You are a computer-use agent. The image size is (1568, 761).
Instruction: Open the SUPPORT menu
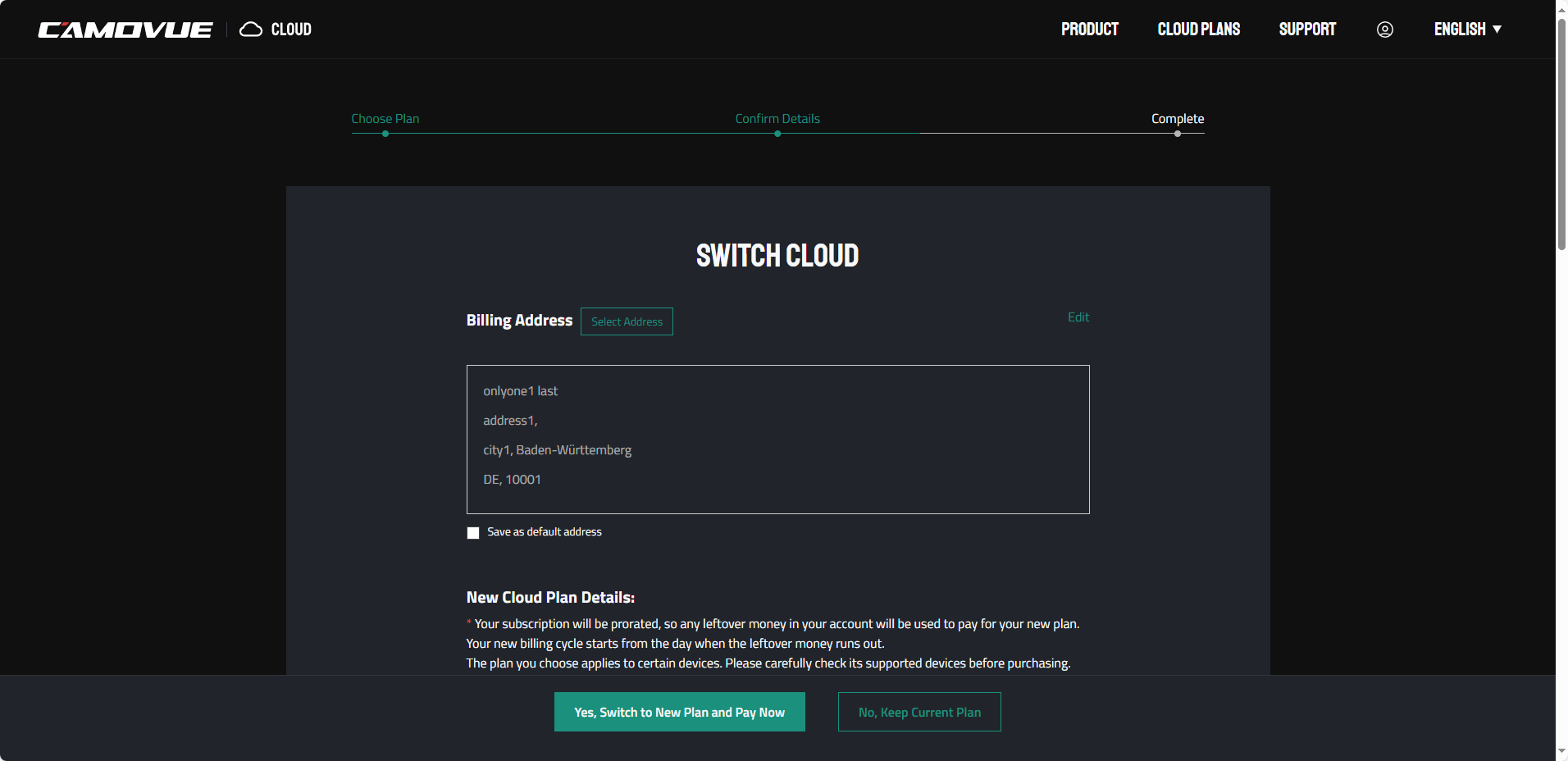(1307, 30)
